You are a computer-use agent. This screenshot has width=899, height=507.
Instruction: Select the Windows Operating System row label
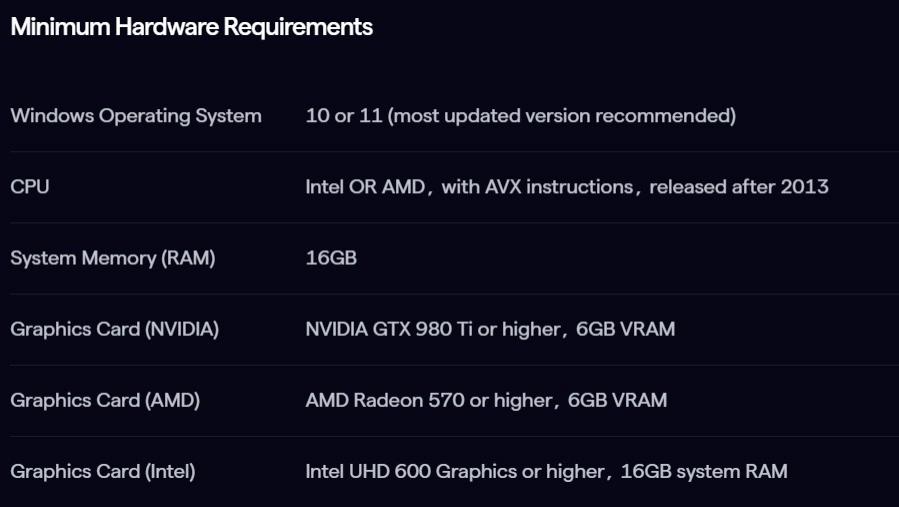tap(136, 116)
